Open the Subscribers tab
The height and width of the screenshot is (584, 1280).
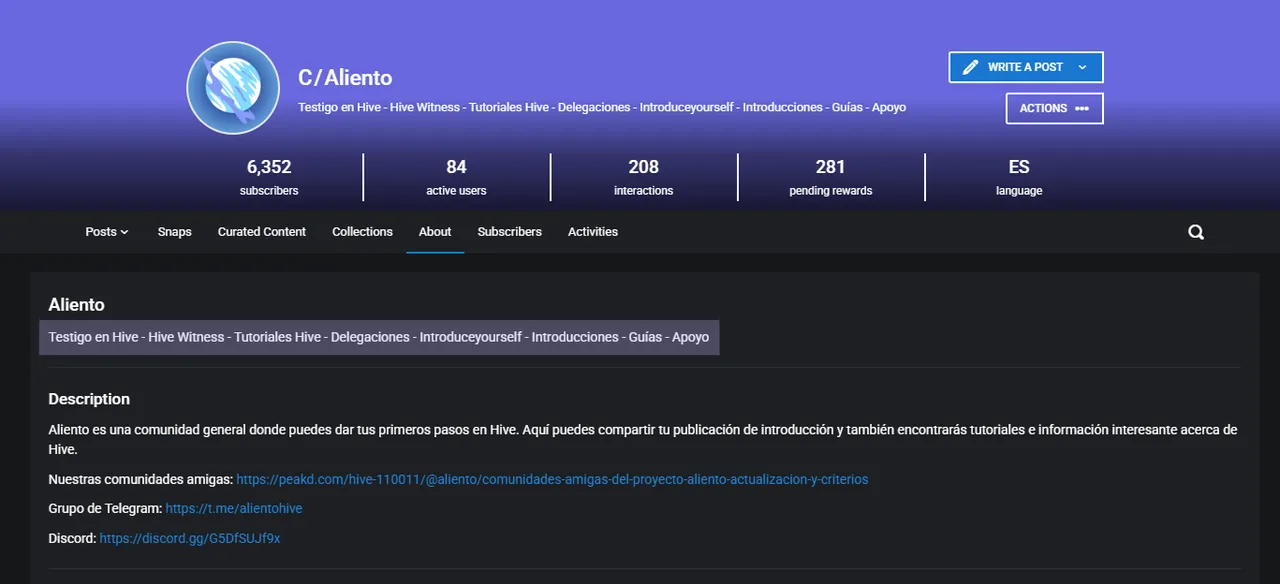point(509,232)
